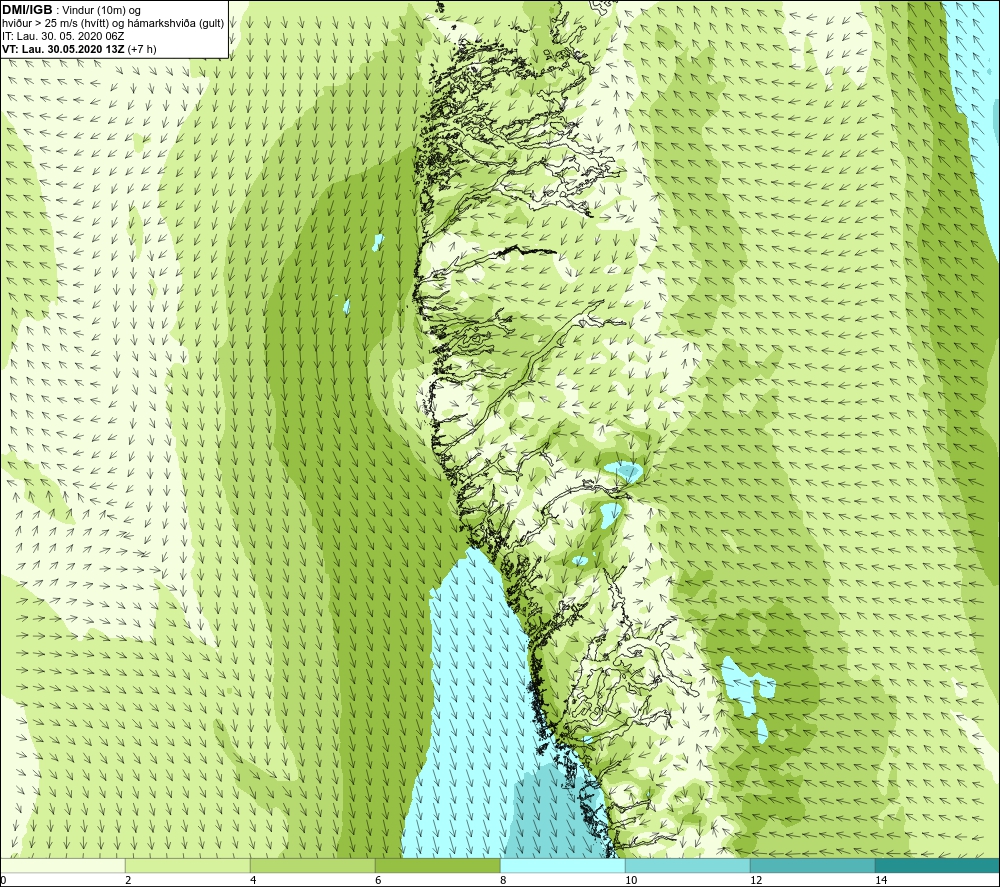Click the legend tick label '10'
This screenshot has height=887, width=1000.
(631, 880)
